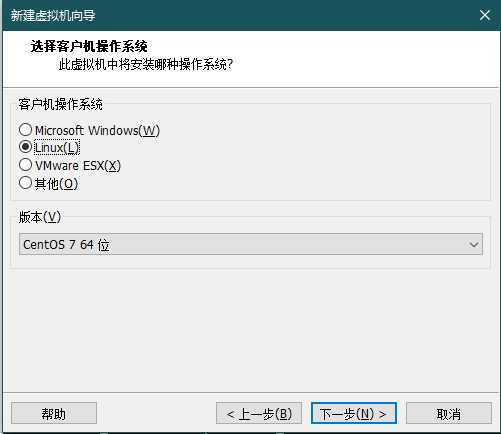Screen dimensions: 501x434
Task: Close the 新建虚拟机向导 dialog
Action: [x=485, y=15]
